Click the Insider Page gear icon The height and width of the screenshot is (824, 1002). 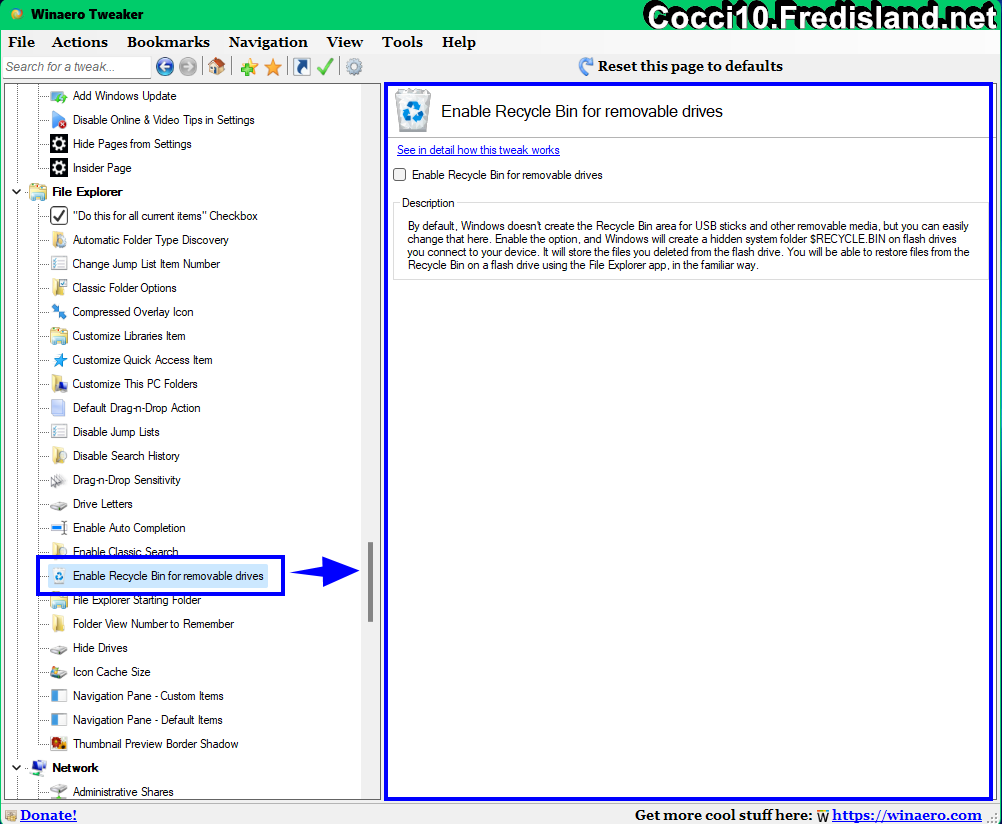(x=59, y=168)
